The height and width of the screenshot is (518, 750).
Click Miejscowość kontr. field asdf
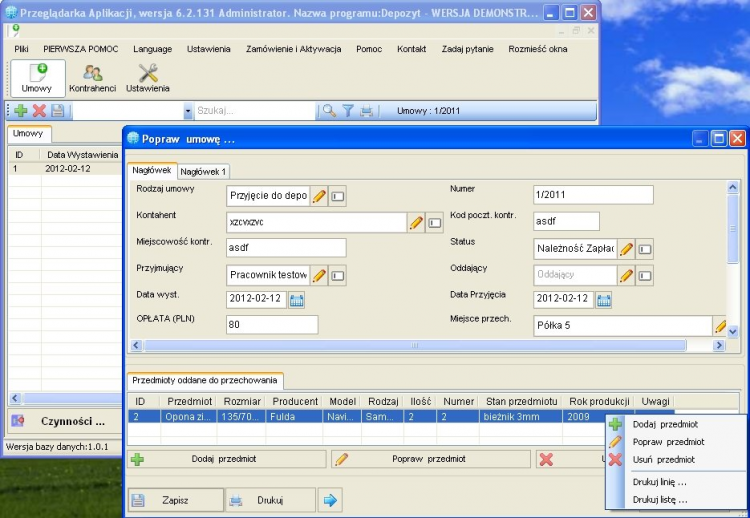pyautogui.click(x=286, y=248)
